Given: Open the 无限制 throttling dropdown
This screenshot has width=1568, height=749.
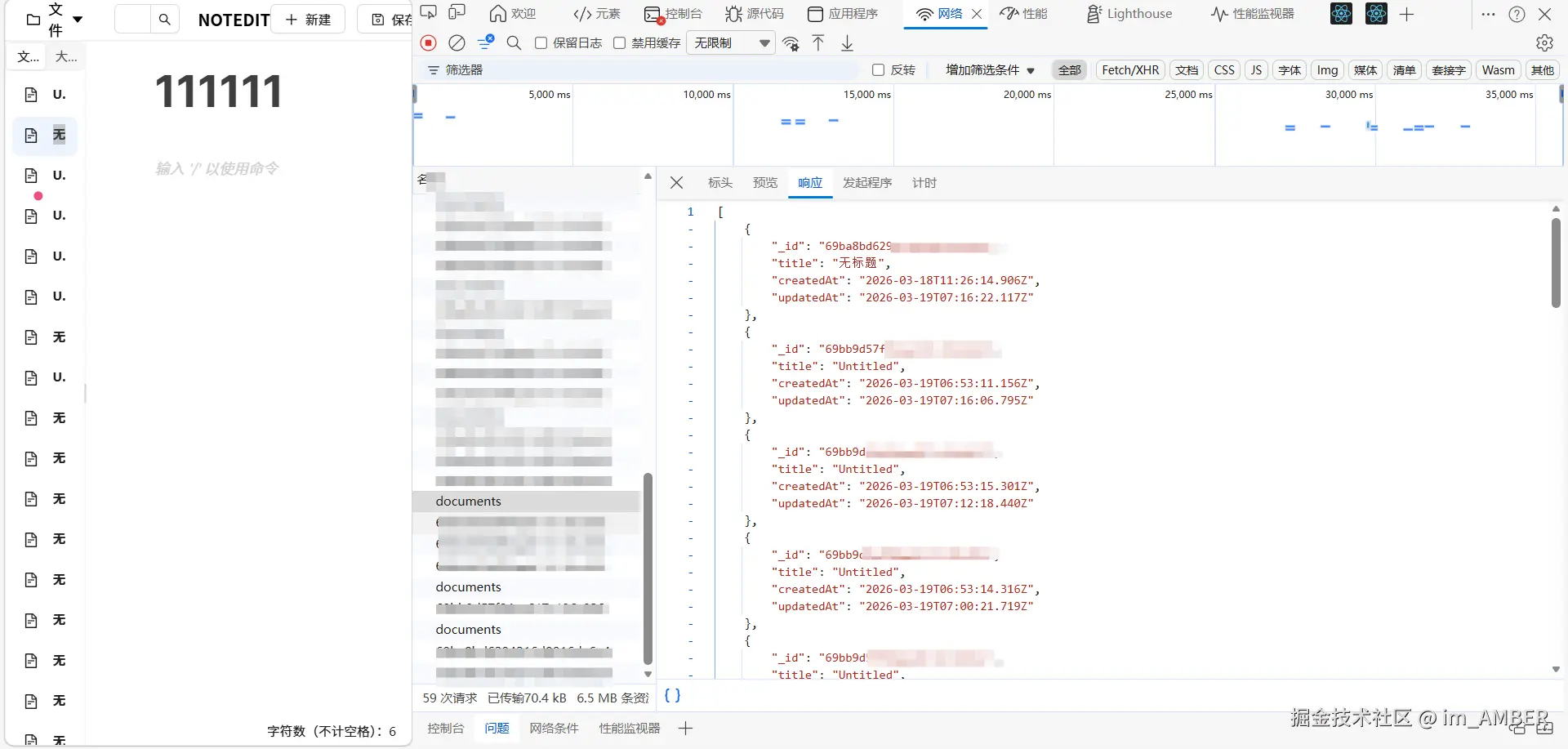Looking at the screenshot, I should (731, 43).
